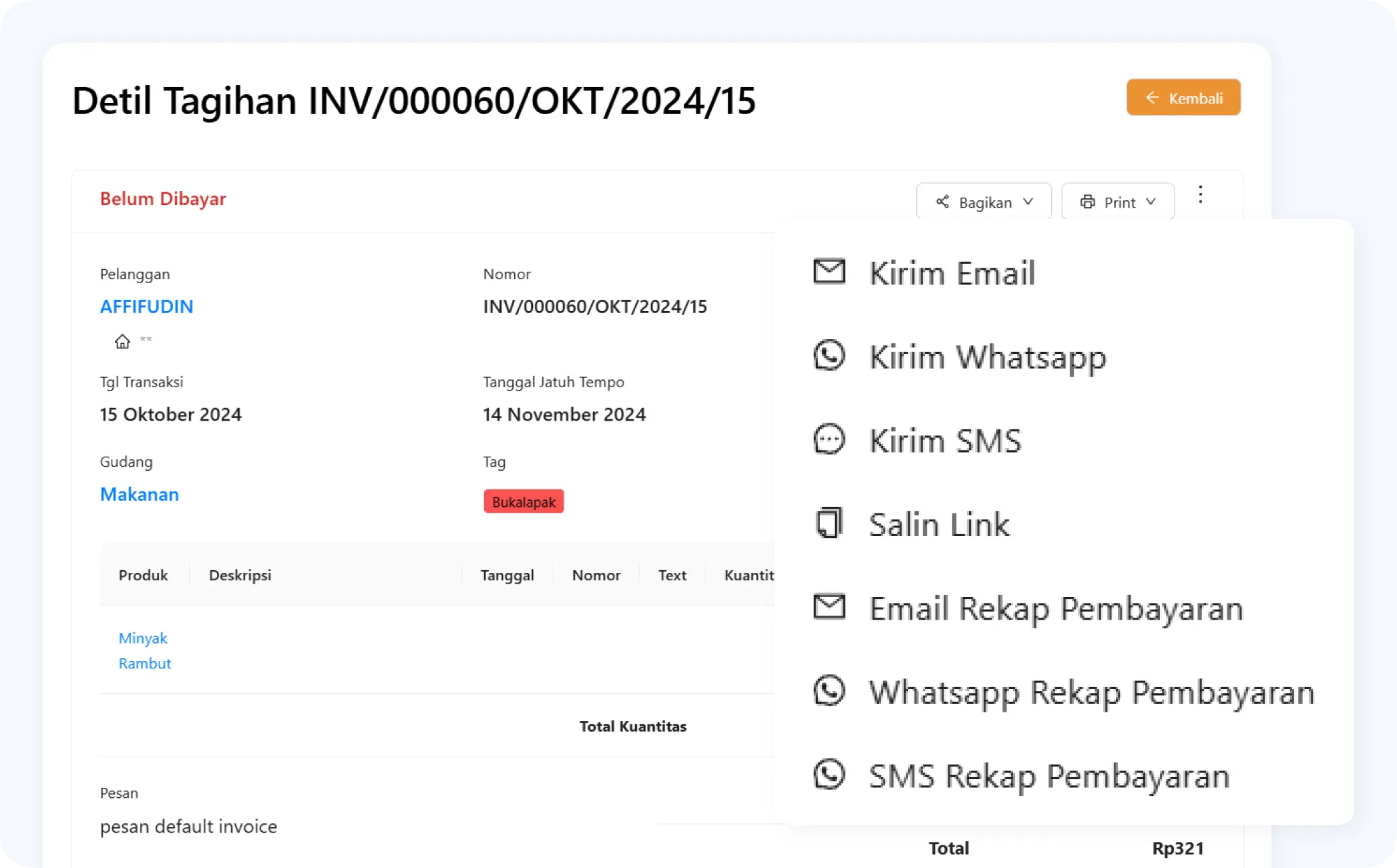Viewport: 1397px width, 868px height.
Task: Click the Produk column header
Action: coord(143,575)
